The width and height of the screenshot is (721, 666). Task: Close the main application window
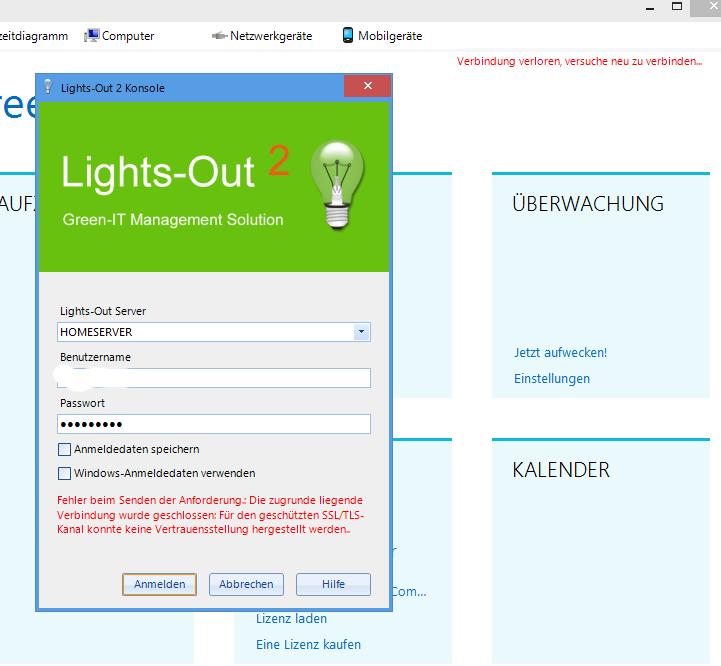pos(706,7)
